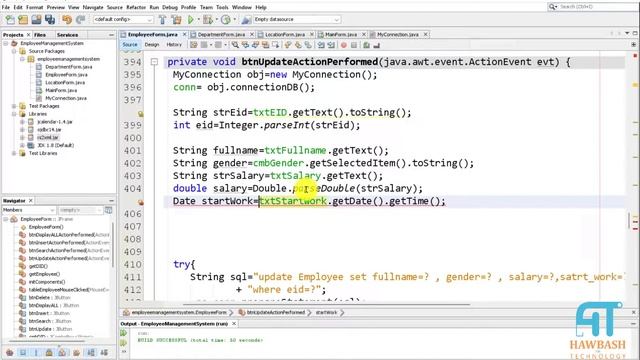Click the red Start Macro Recording icon
This screenshot has width=640, height=360.
tap(344, 45)
